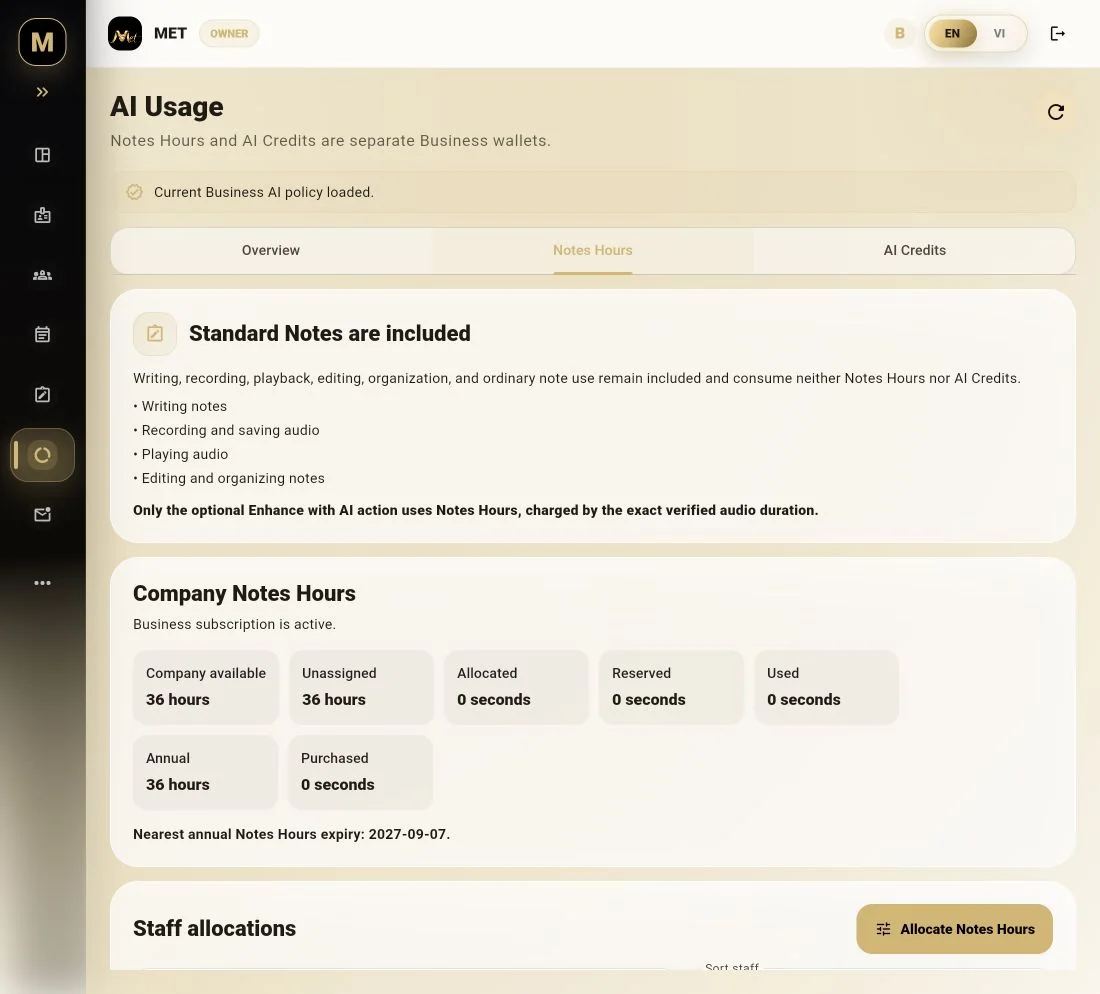Open the mail icon in sidebar
Screen dimensions: 1100x994
(42, 514)
